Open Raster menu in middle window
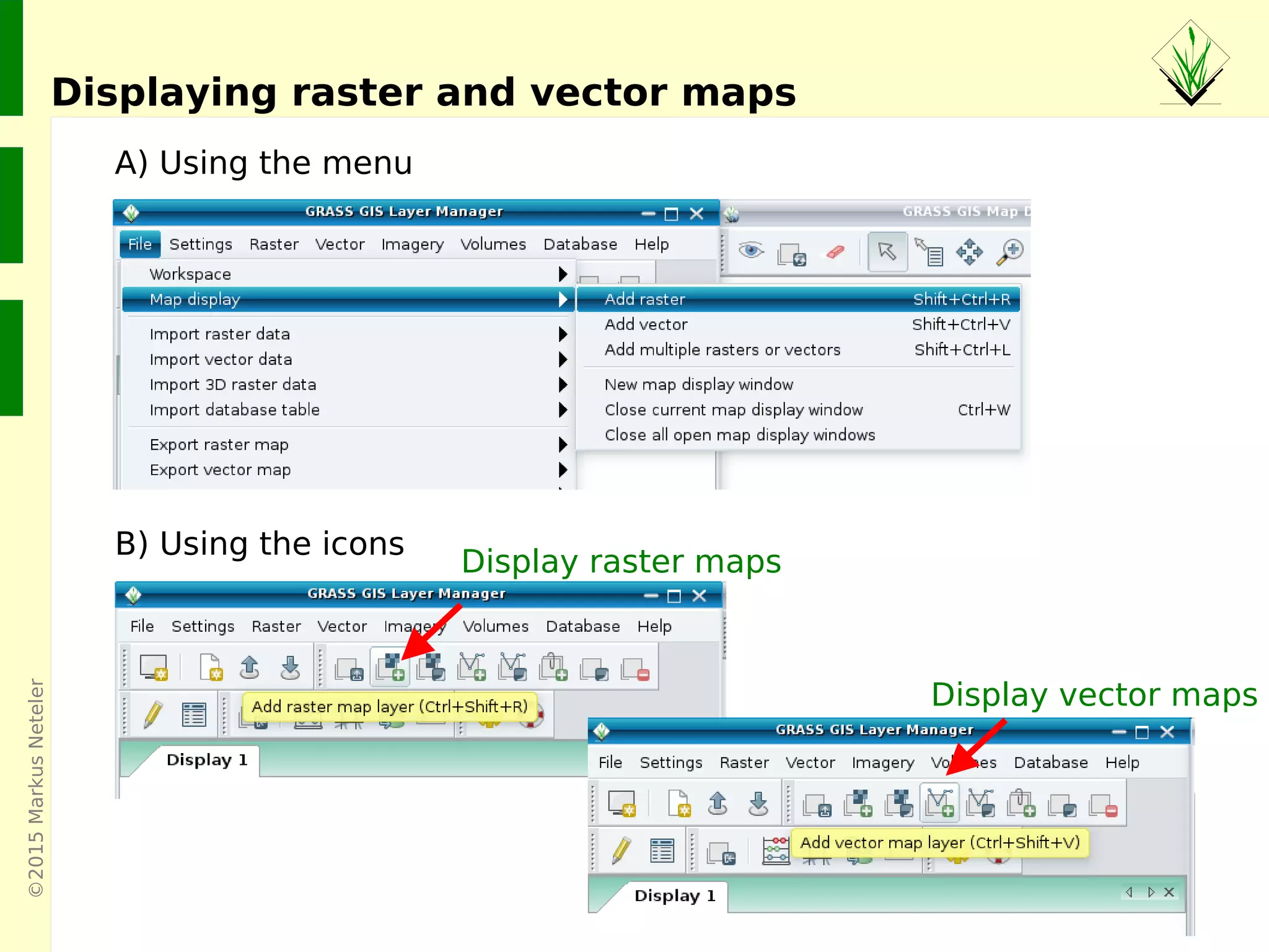Screen dimensions: 1269x952 pyautogui.click(x=276, y=626)
